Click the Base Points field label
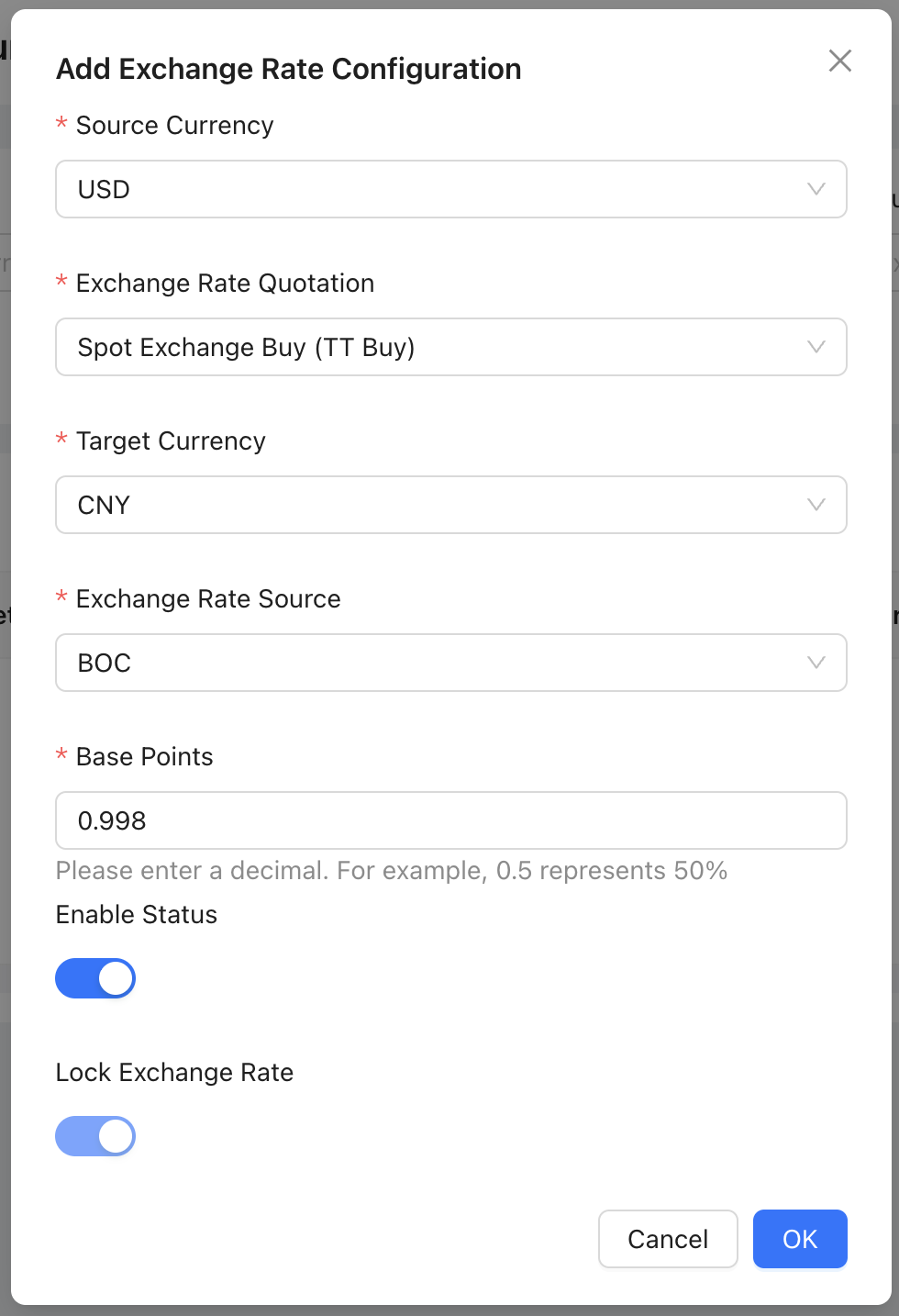The height and width of the screenshot is (1316, 899). pyautogui.click(x=144, y=756)
